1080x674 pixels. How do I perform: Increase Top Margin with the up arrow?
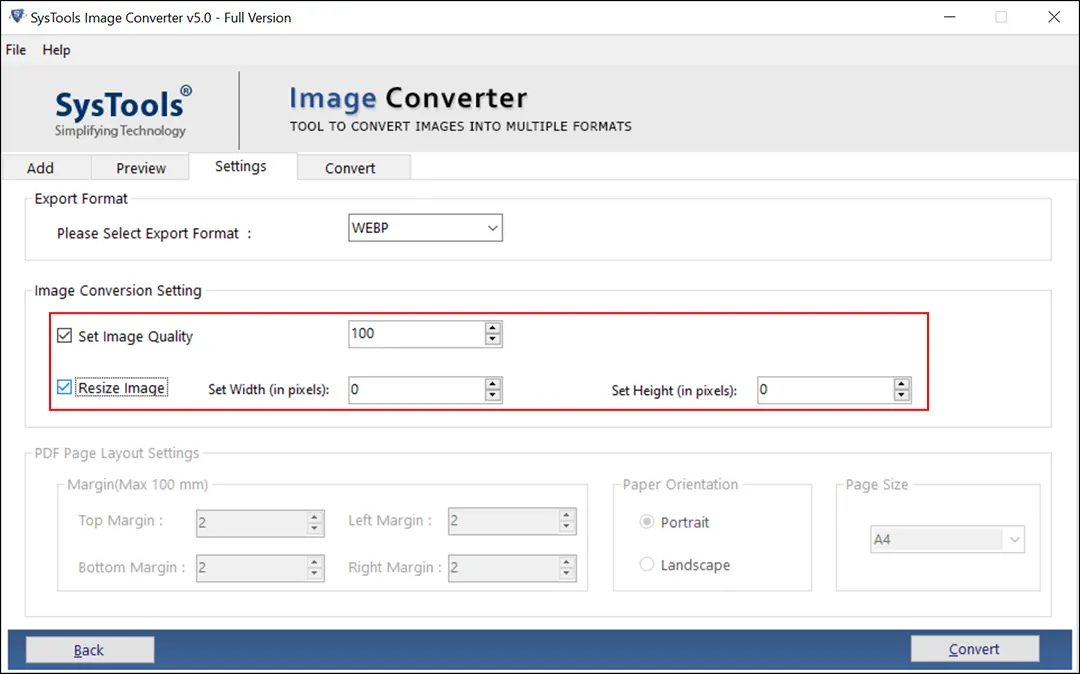(x=315, y=517)
